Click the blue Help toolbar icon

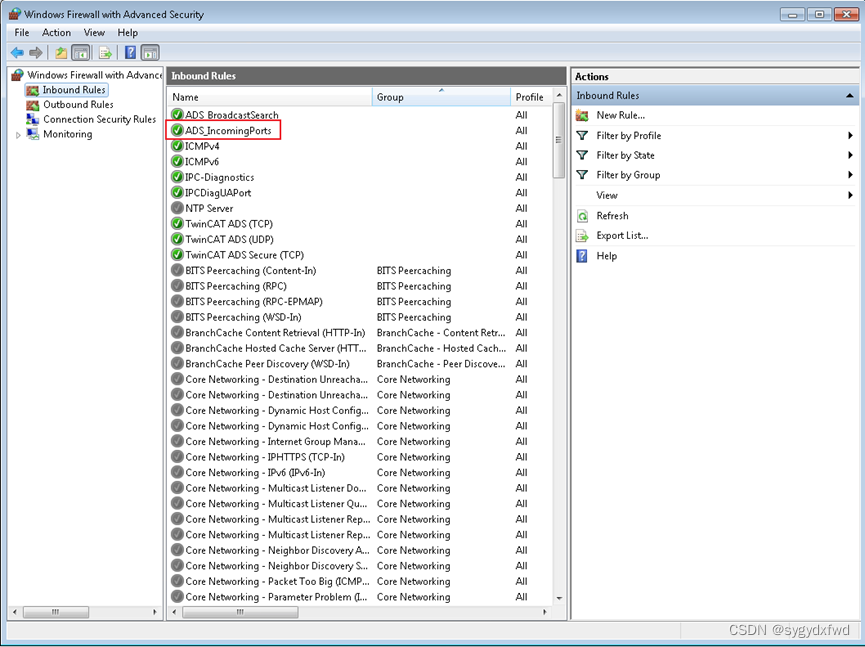[x=130, y=52]
